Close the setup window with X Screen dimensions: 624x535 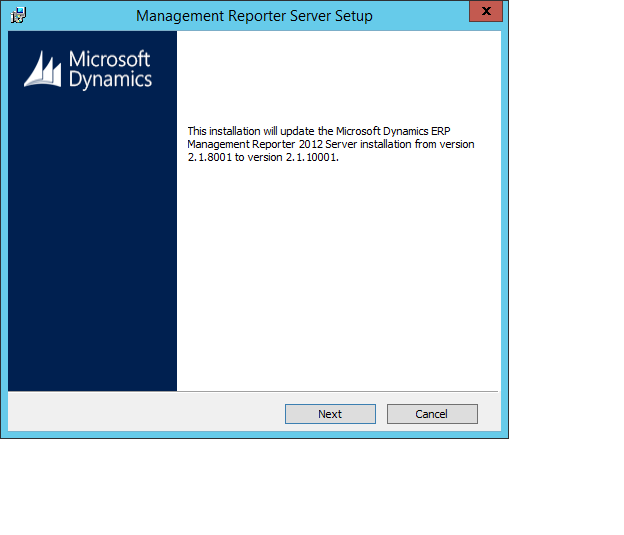click(x=486, y=11)
